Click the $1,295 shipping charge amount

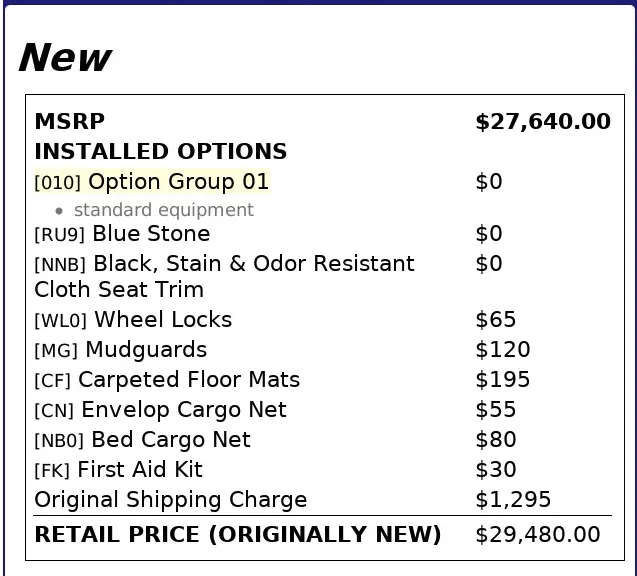(513, 500)
